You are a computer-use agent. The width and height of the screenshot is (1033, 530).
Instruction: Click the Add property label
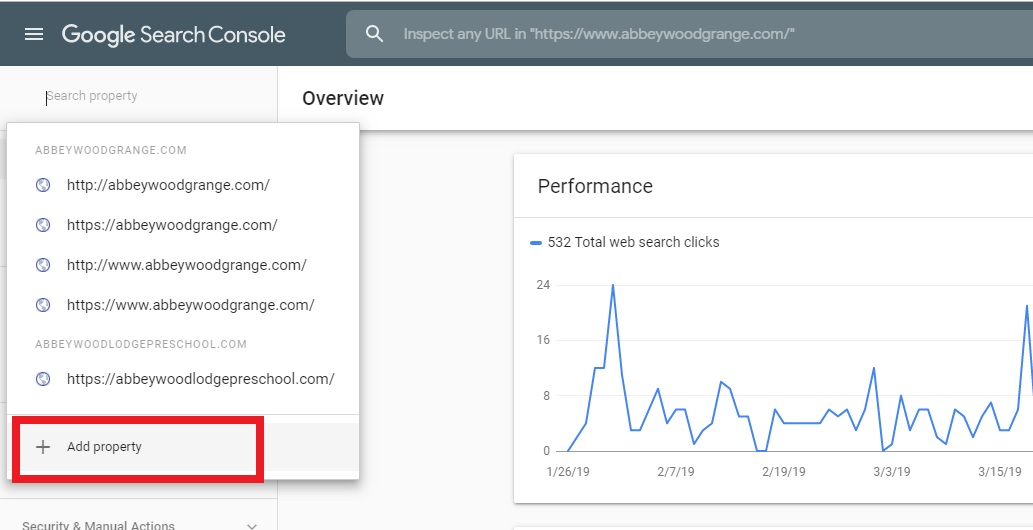(x=104, y=447)
